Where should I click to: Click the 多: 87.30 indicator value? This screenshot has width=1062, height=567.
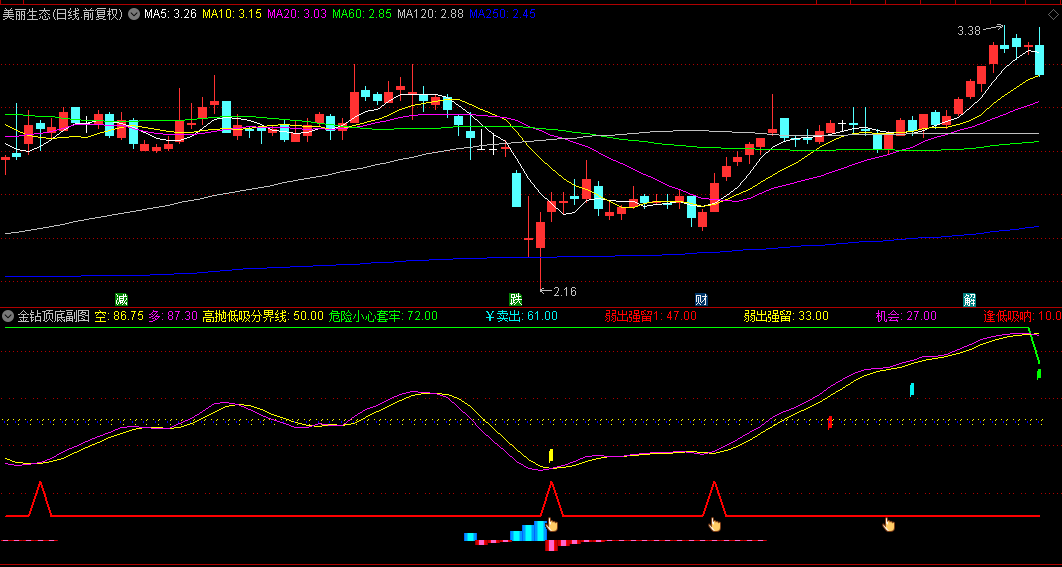click(x=173, y=316)
